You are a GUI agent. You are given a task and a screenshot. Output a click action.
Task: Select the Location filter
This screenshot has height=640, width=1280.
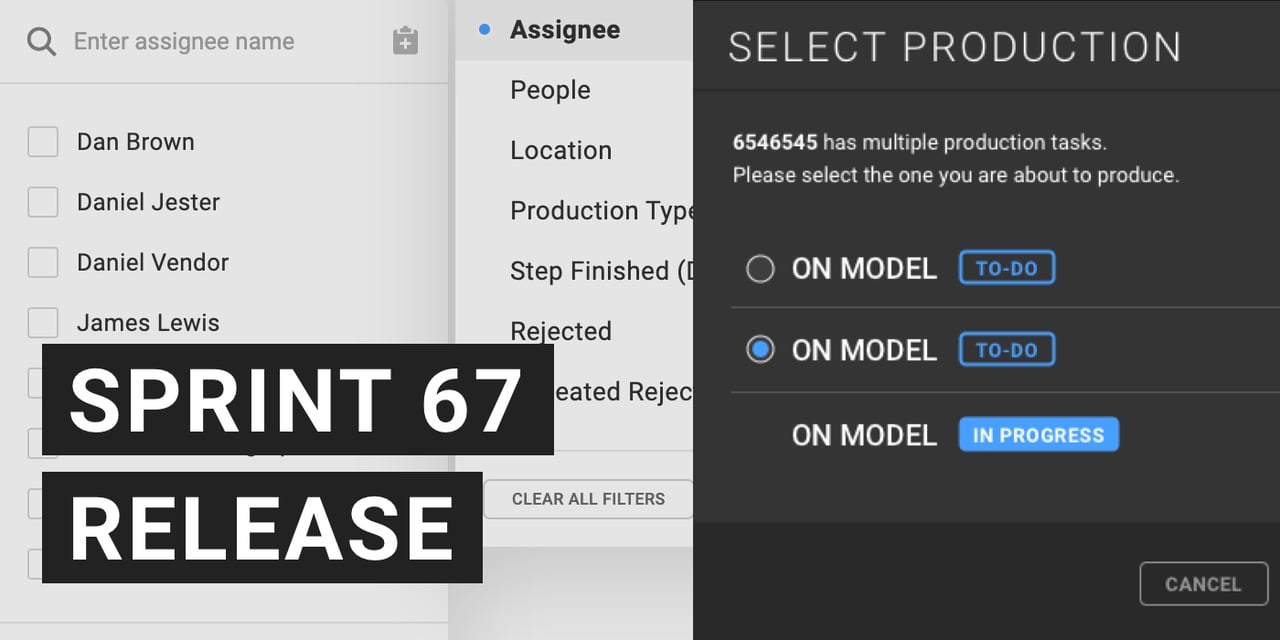561,150
